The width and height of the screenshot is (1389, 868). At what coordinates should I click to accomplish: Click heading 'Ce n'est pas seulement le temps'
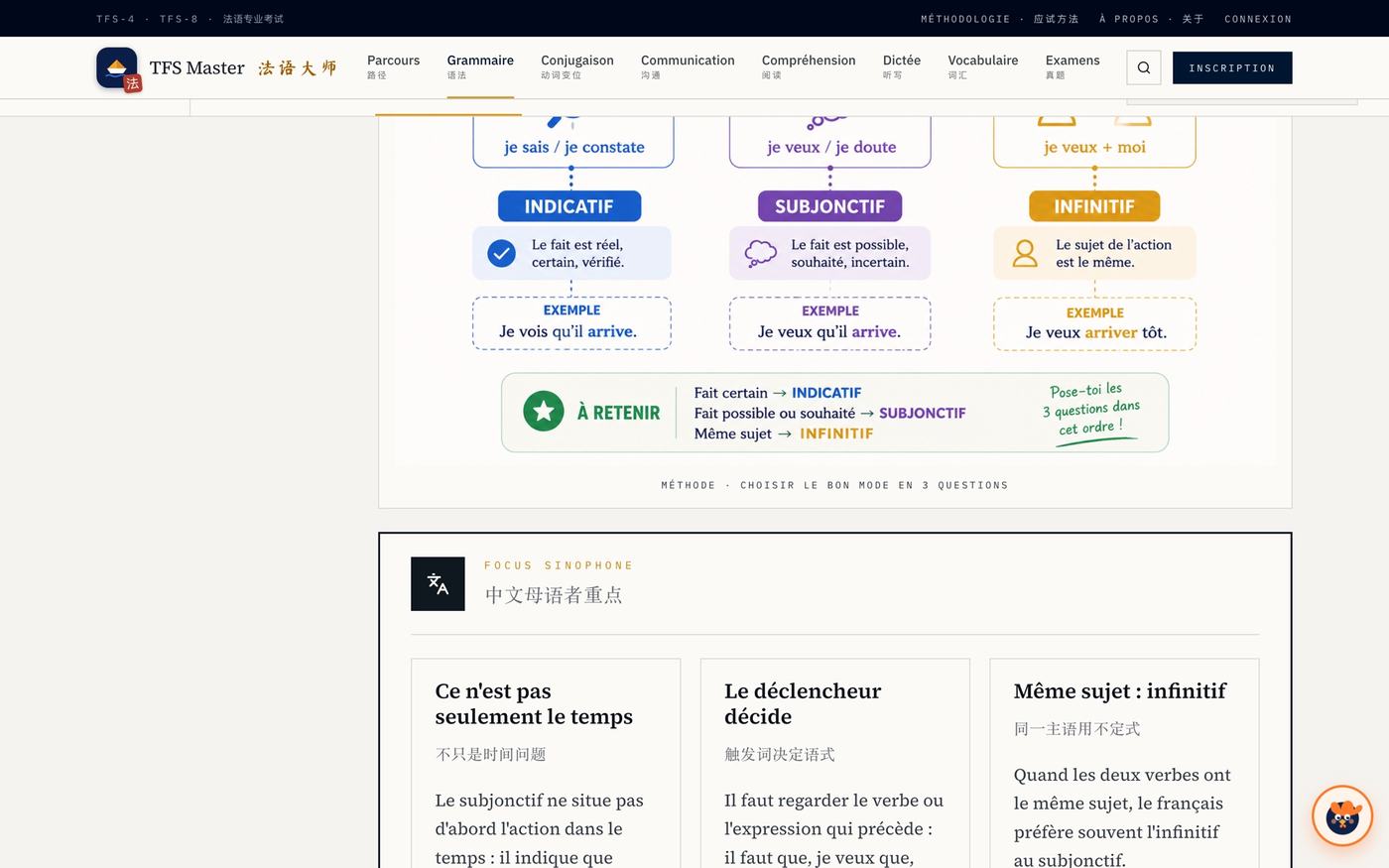tap(534, 703)
